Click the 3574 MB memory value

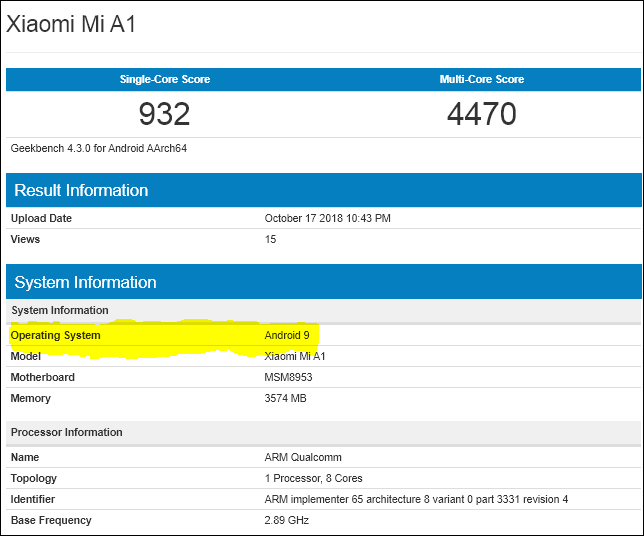[x=285, y=398]
